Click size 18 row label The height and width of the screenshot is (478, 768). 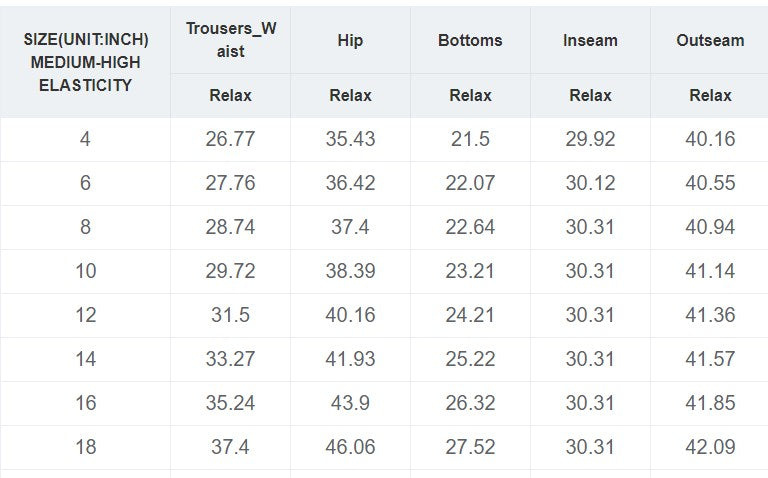click(x=85, y=447)
